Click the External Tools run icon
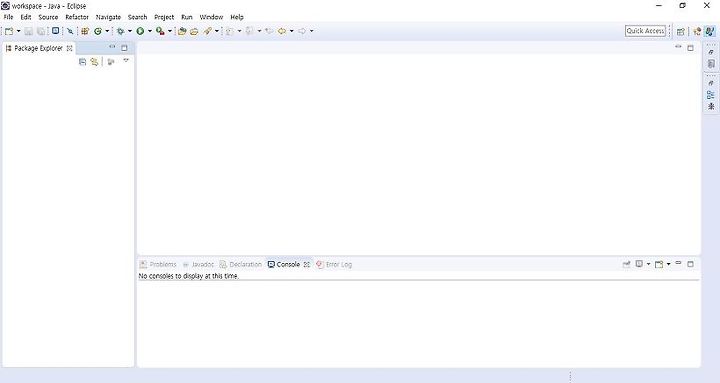 click(160, 31)
